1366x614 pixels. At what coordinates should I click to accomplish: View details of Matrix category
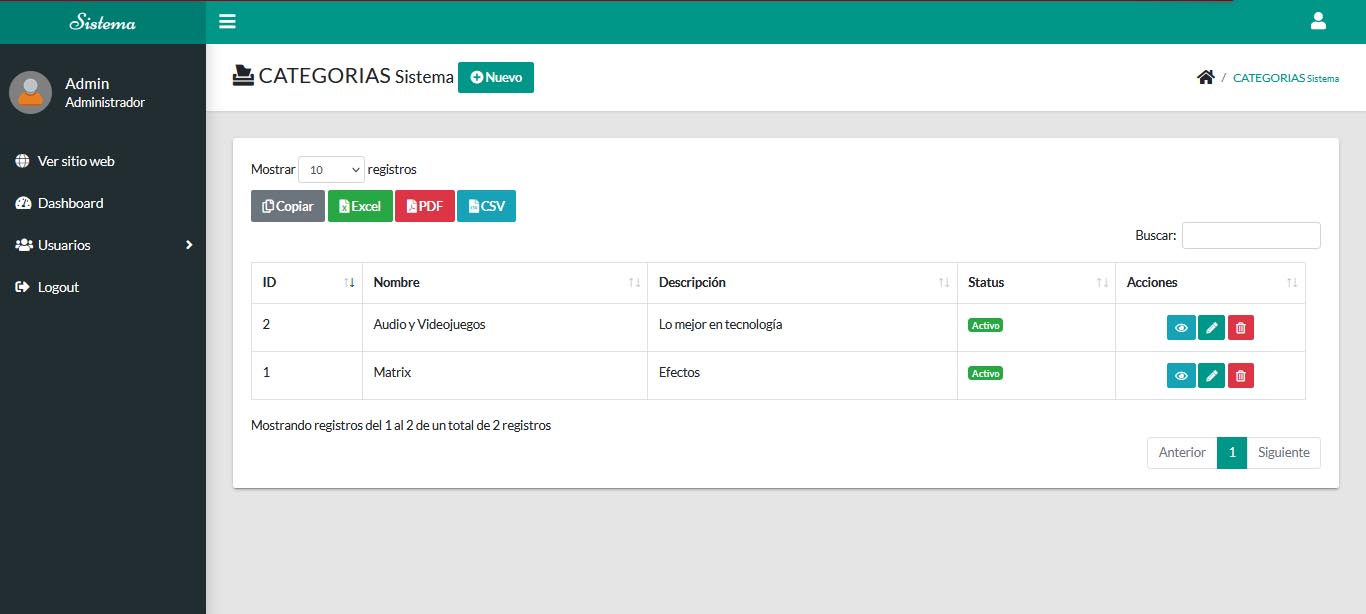click(x=1181, y=375)
